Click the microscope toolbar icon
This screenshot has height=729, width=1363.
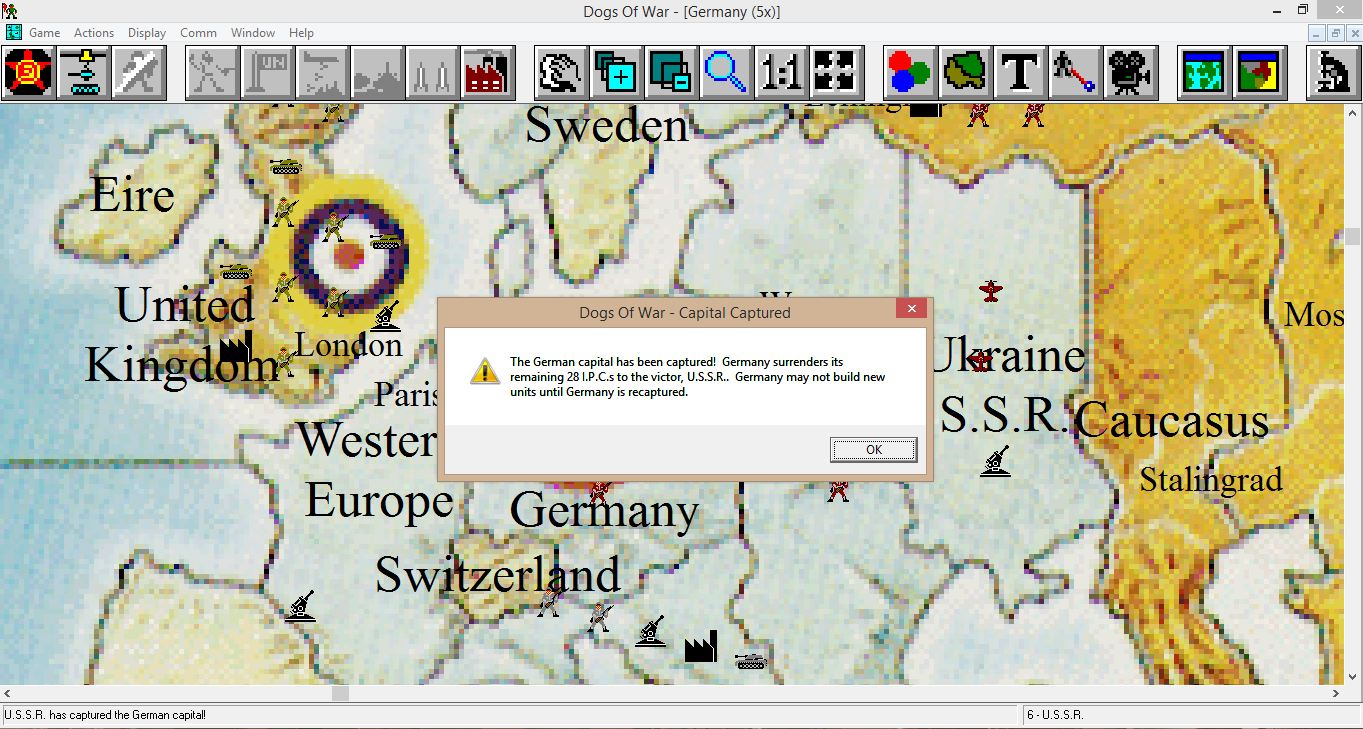(x=1333, y=73)
